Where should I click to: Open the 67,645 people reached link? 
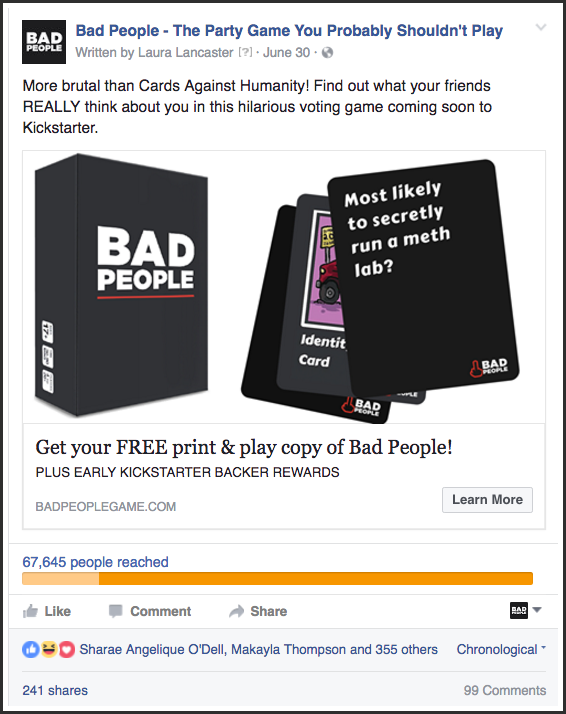pyautogui.click(x=95, y=562)
